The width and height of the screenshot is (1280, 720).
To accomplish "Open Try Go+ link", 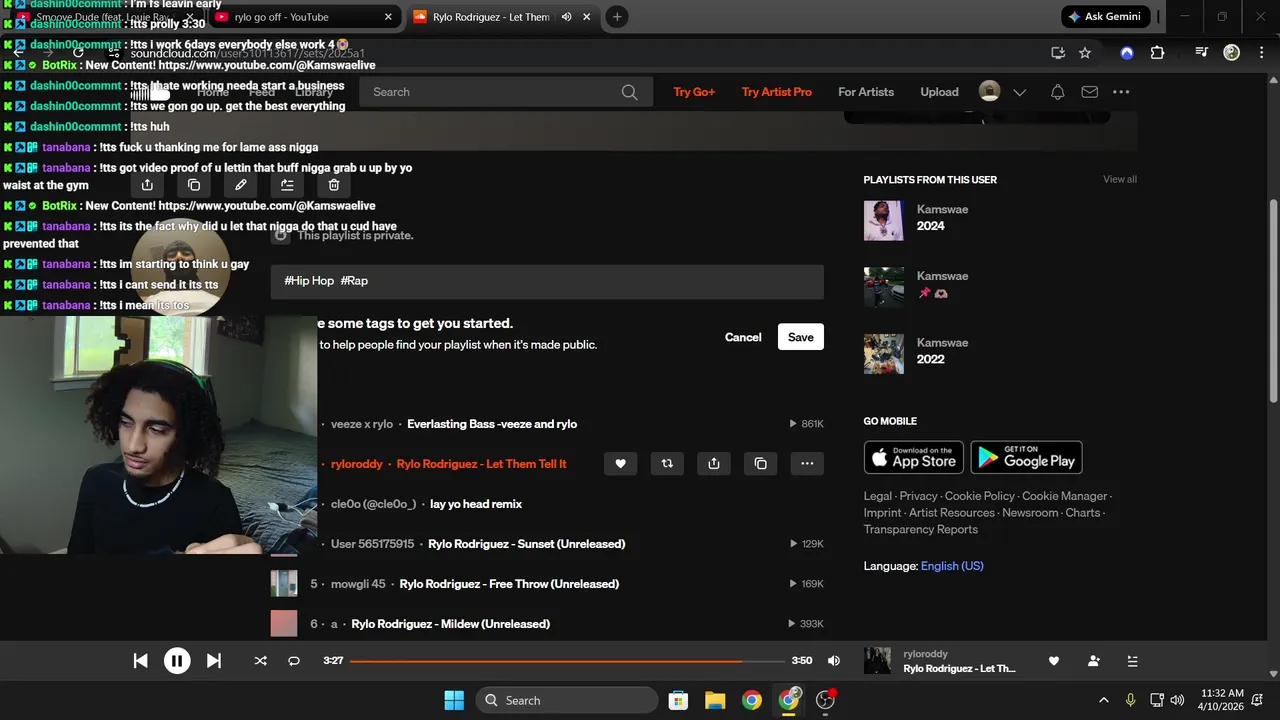I will coord(694,92).
